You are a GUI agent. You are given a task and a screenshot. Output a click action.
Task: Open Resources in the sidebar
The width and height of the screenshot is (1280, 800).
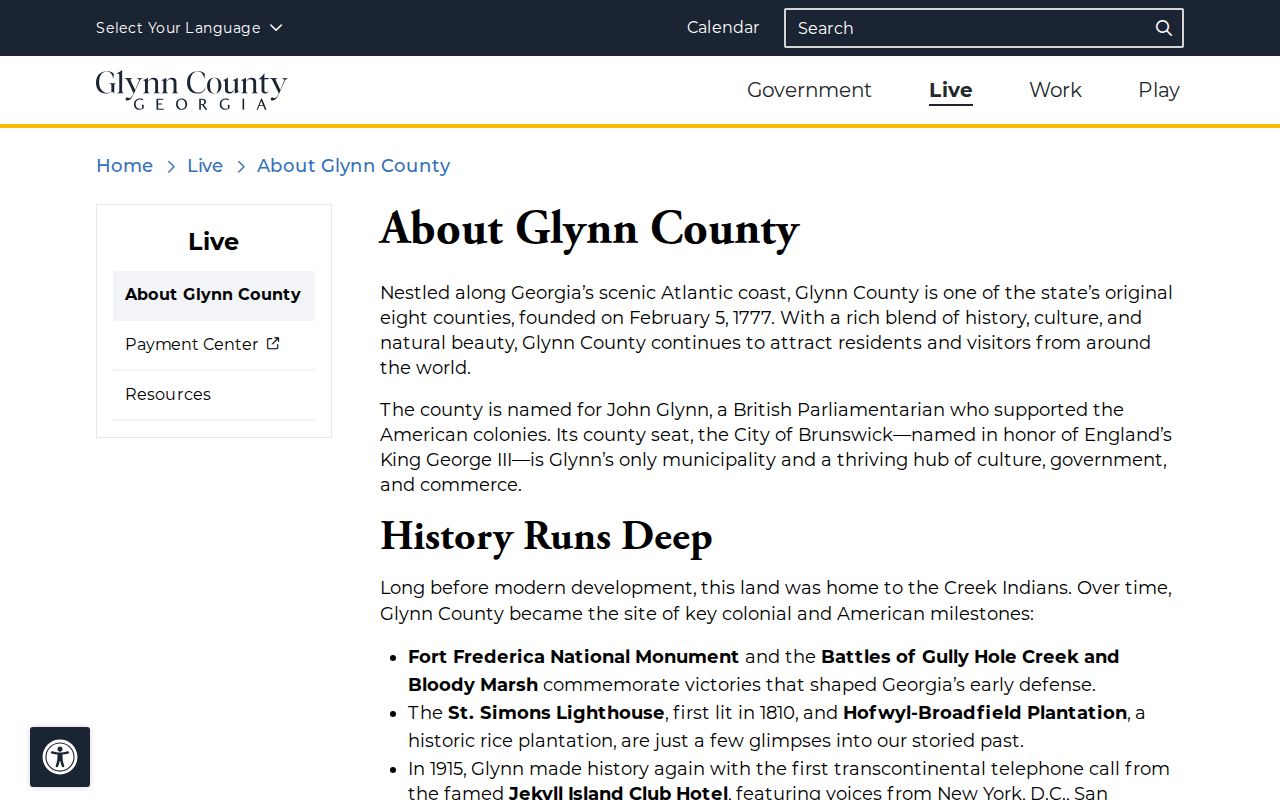click(214, 395)
